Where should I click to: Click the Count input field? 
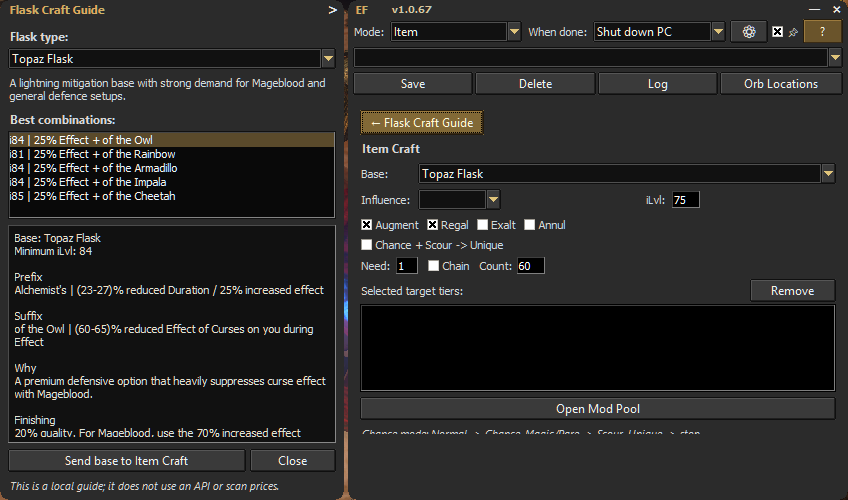pos(531,266)
